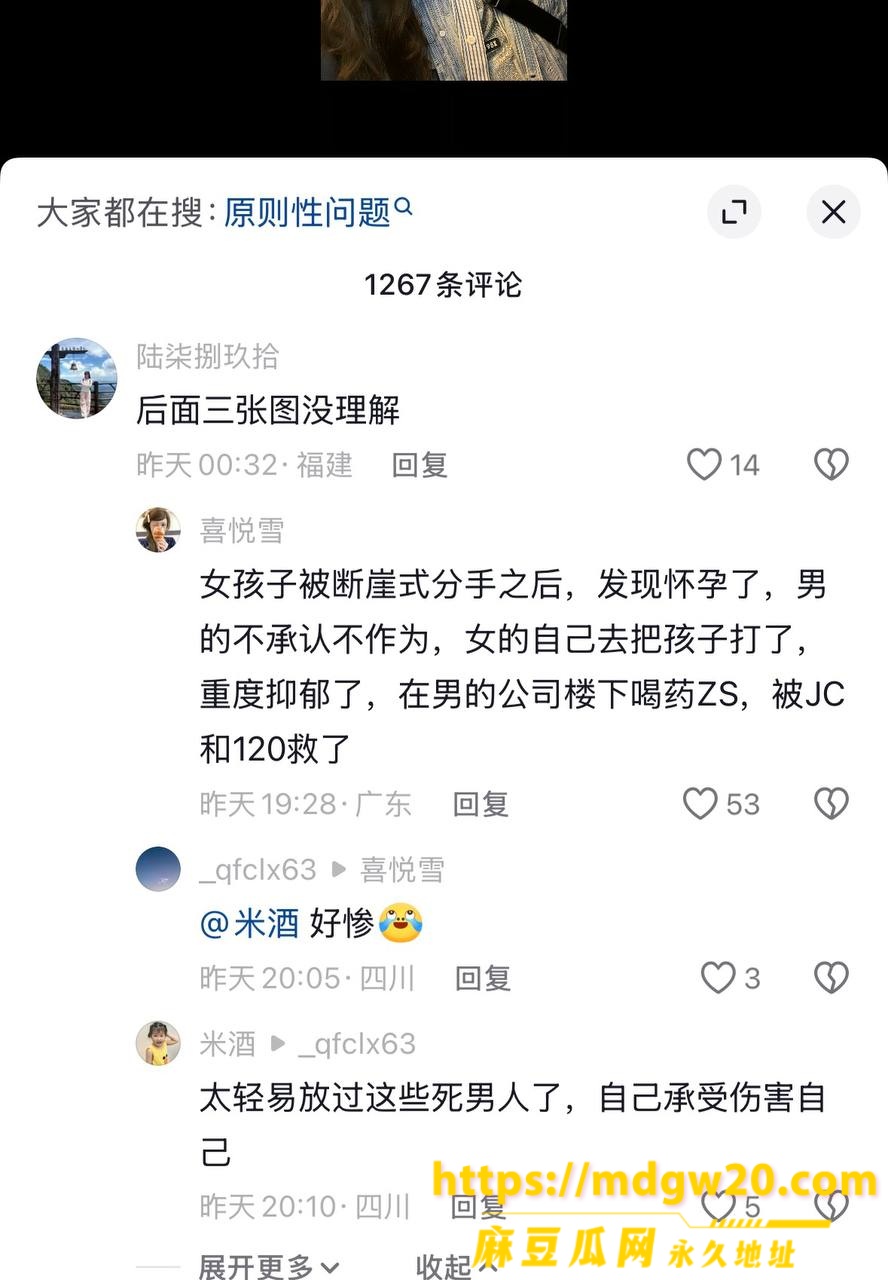
Task: Tap the @米酒 mention link
Action: pyautogui.click(x=249, y=924)
